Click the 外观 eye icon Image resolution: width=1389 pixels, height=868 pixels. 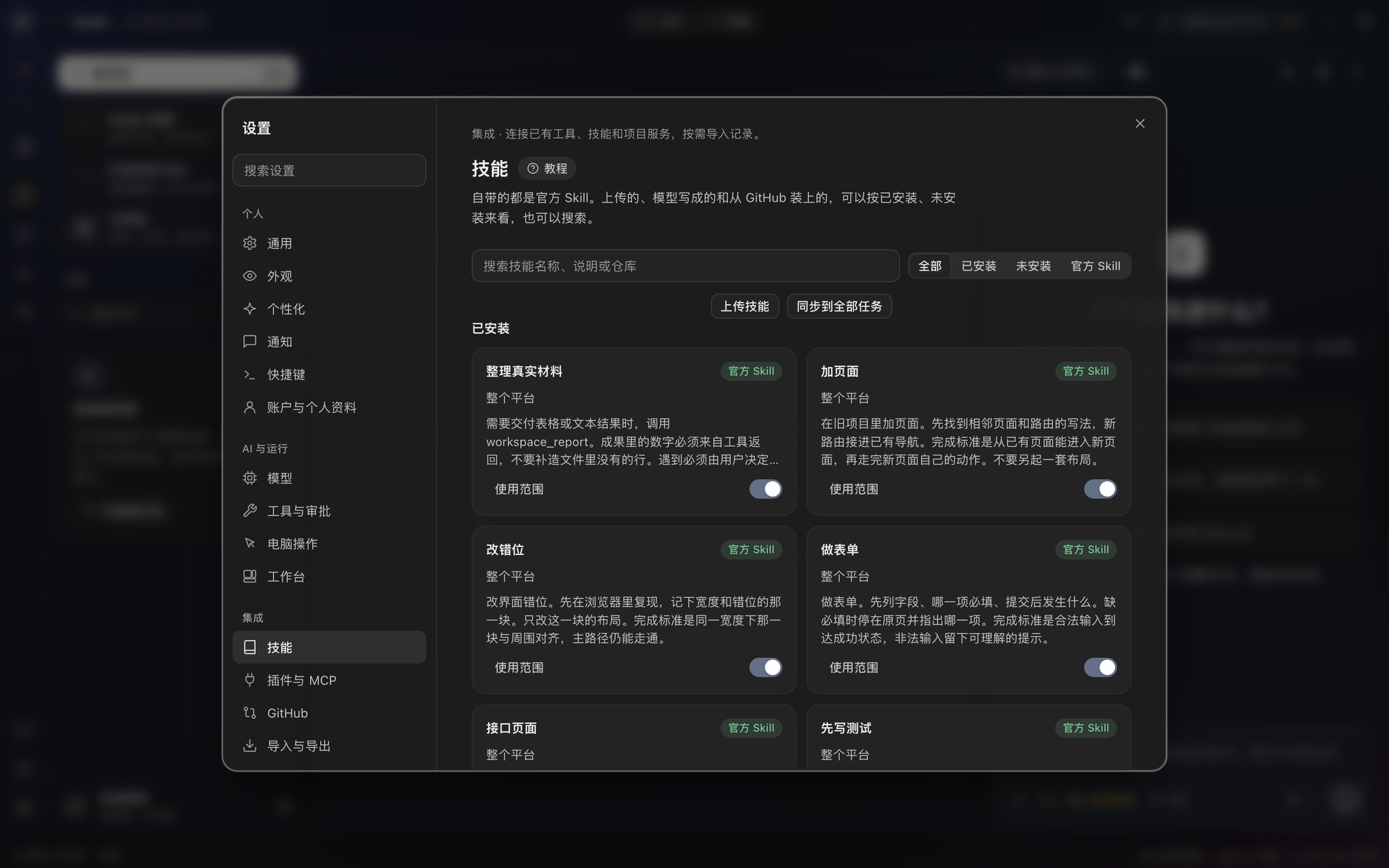pyautogui.click(x=250, y=276)
